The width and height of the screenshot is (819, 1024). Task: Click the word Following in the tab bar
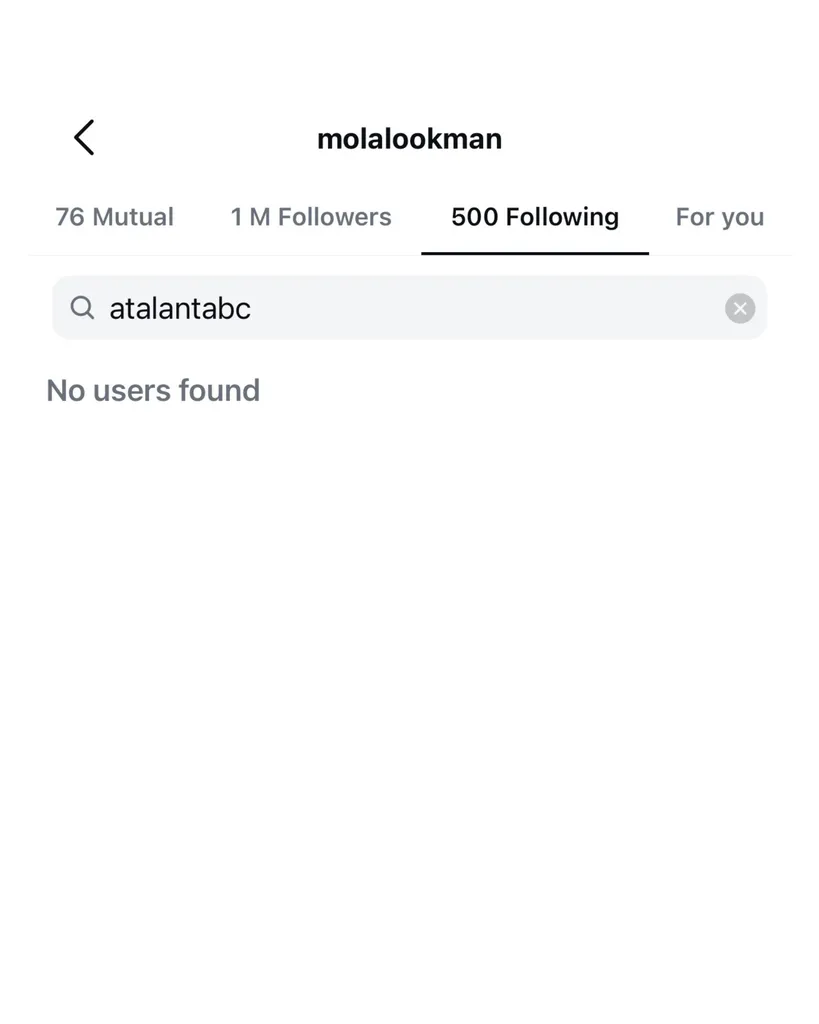pyautogui.click(x=562, y=217)
